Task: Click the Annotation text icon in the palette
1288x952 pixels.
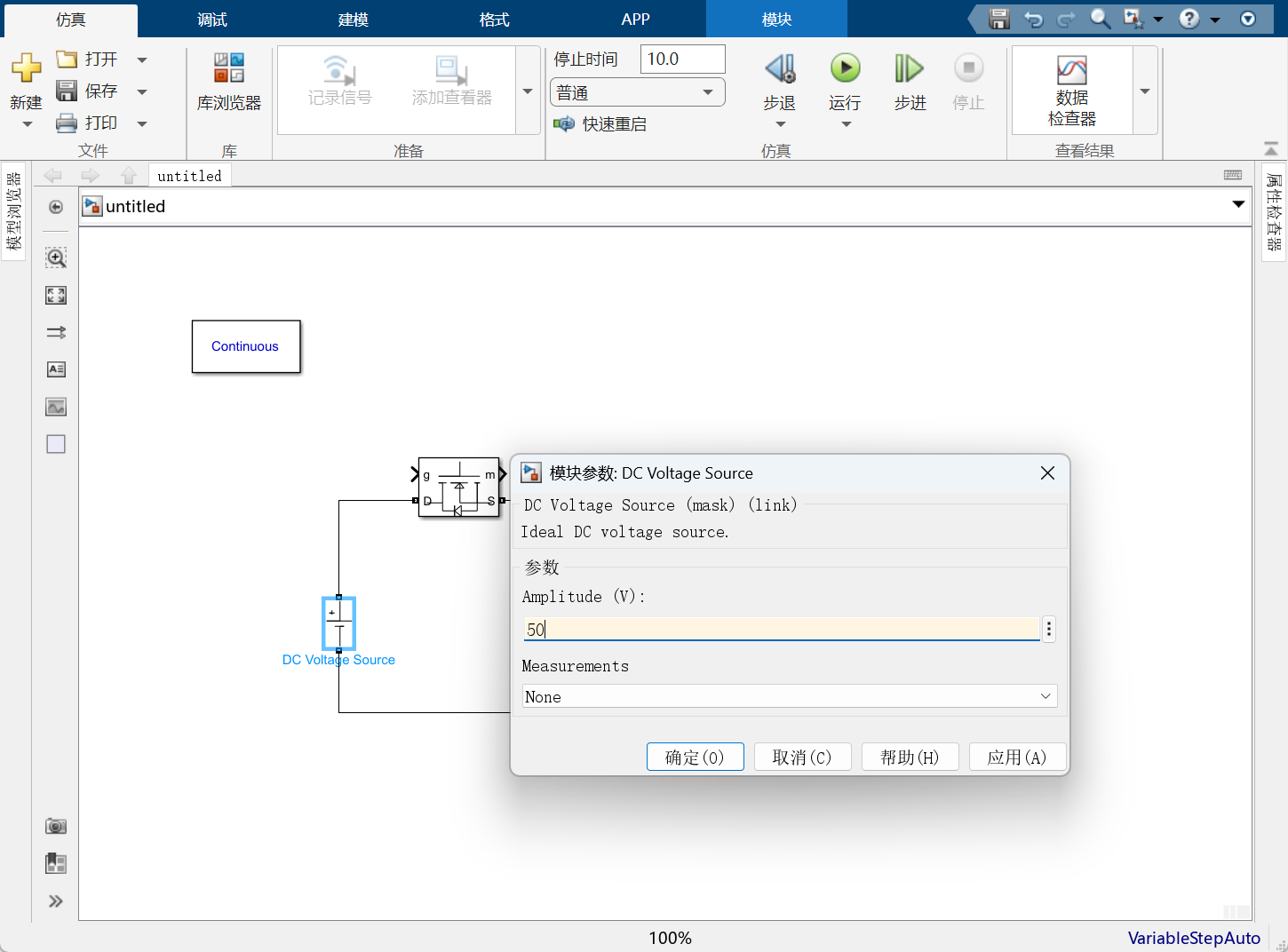Action: click(56, 369)
